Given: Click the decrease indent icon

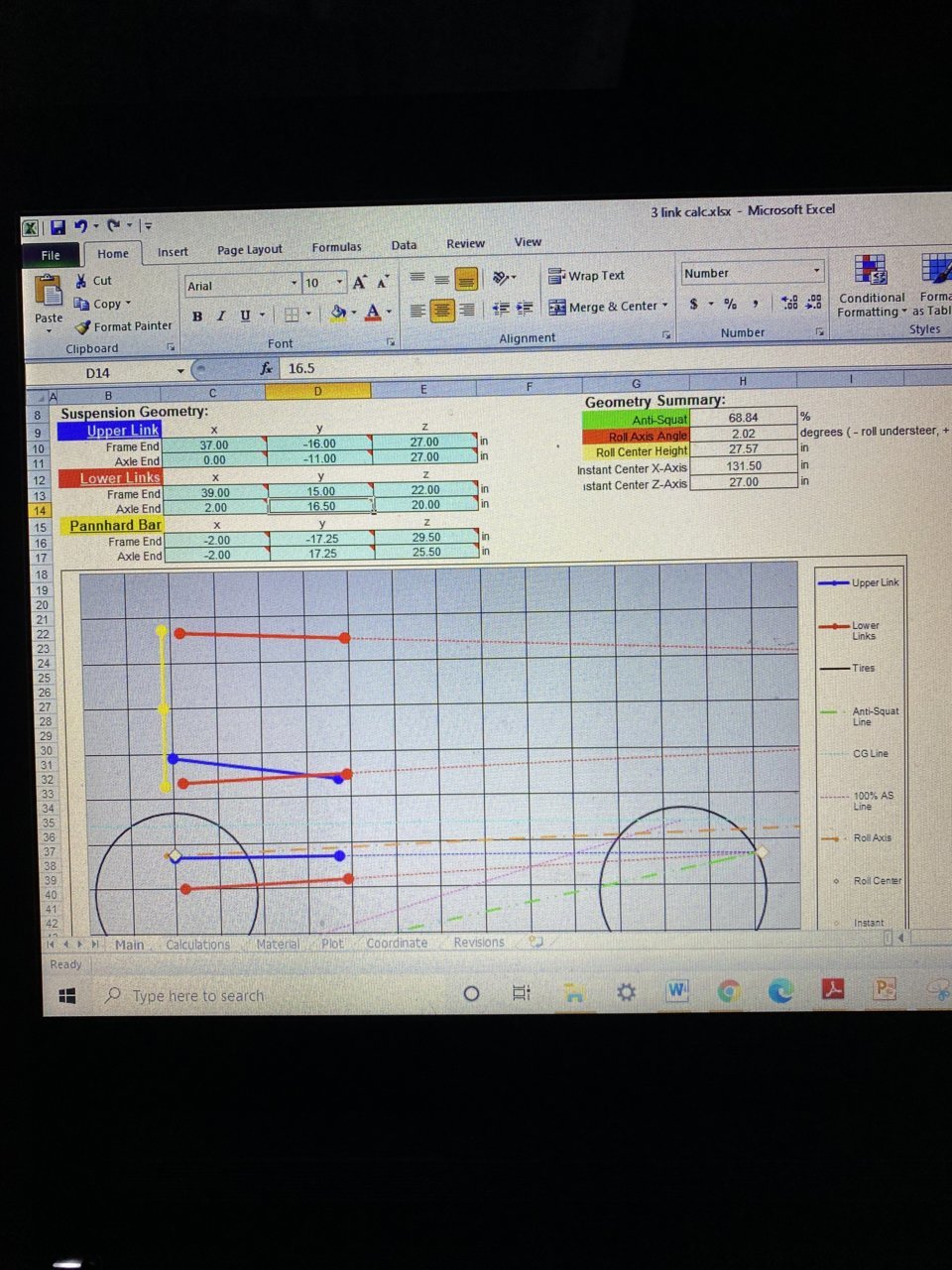Looking at the screenshot, I should pos(500,309).
